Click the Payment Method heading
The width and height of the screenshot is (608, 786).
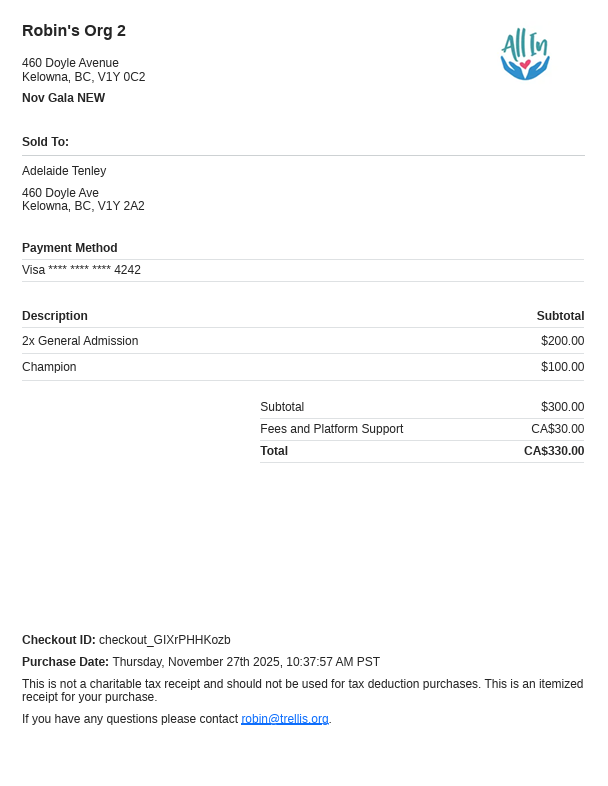pos(70,248)
